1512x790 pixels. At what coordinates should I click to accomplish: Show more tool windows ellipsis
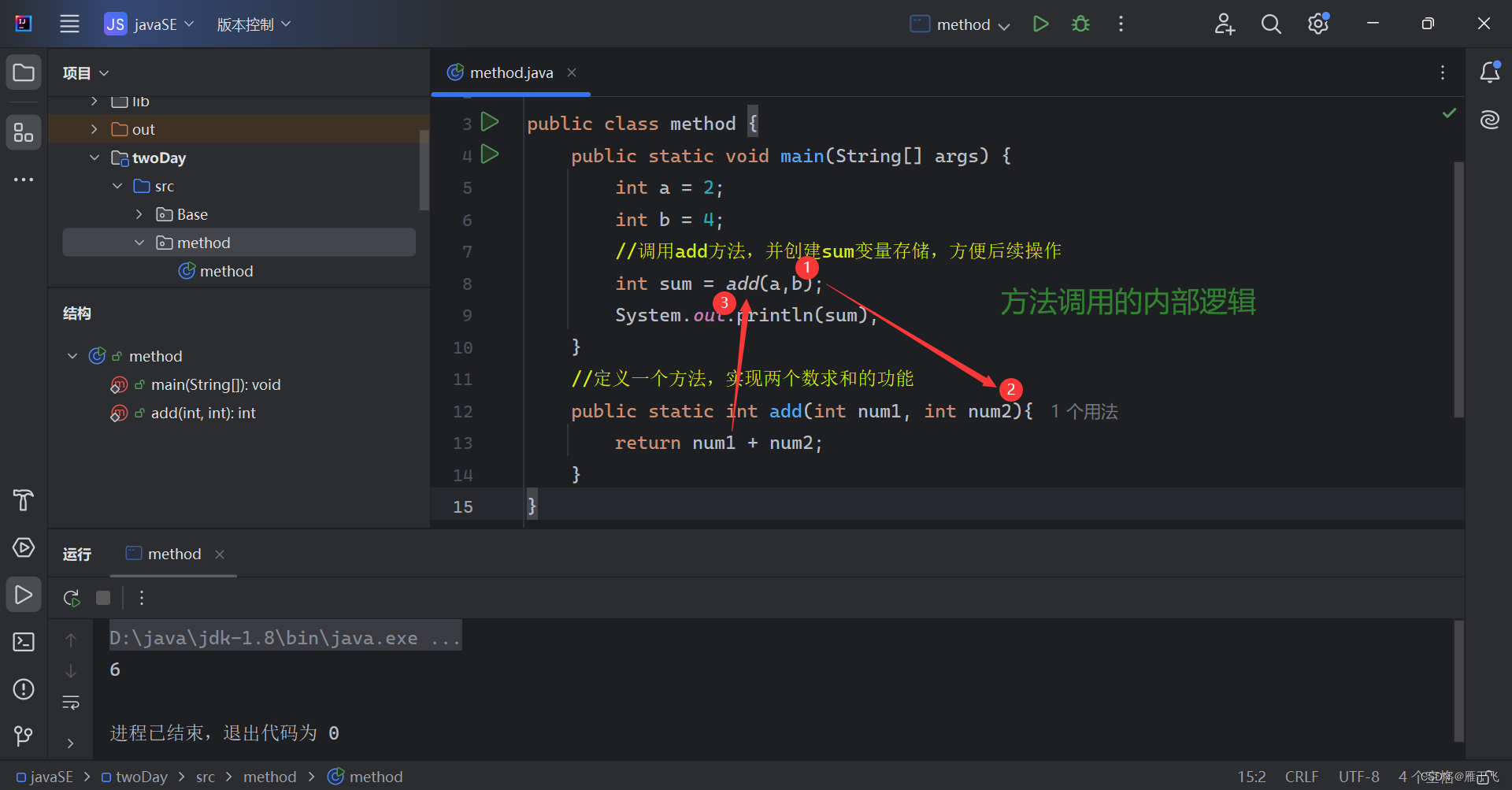(x=24, y=180)
